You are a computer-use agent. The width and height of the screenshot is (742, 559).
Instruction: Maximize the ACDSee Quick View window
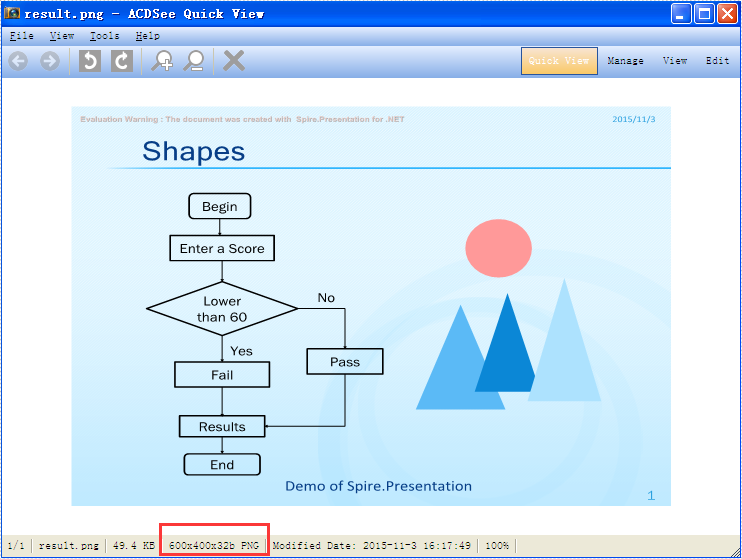tap(704, 14)
